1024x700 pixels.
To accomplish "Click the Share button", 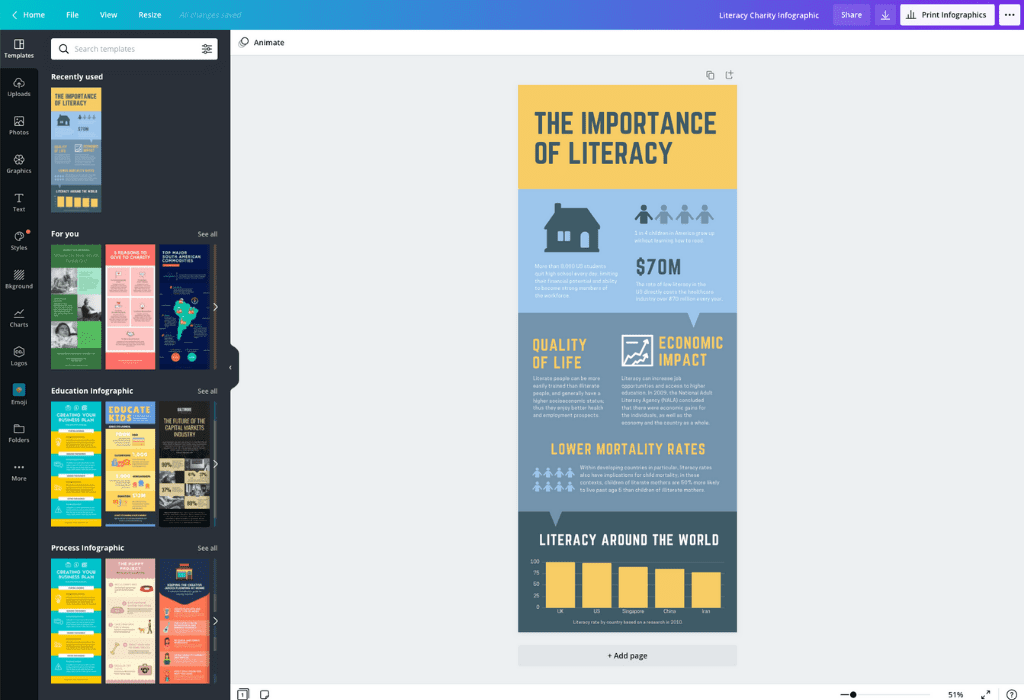I will pyautogui.click(x=851, y=15).
